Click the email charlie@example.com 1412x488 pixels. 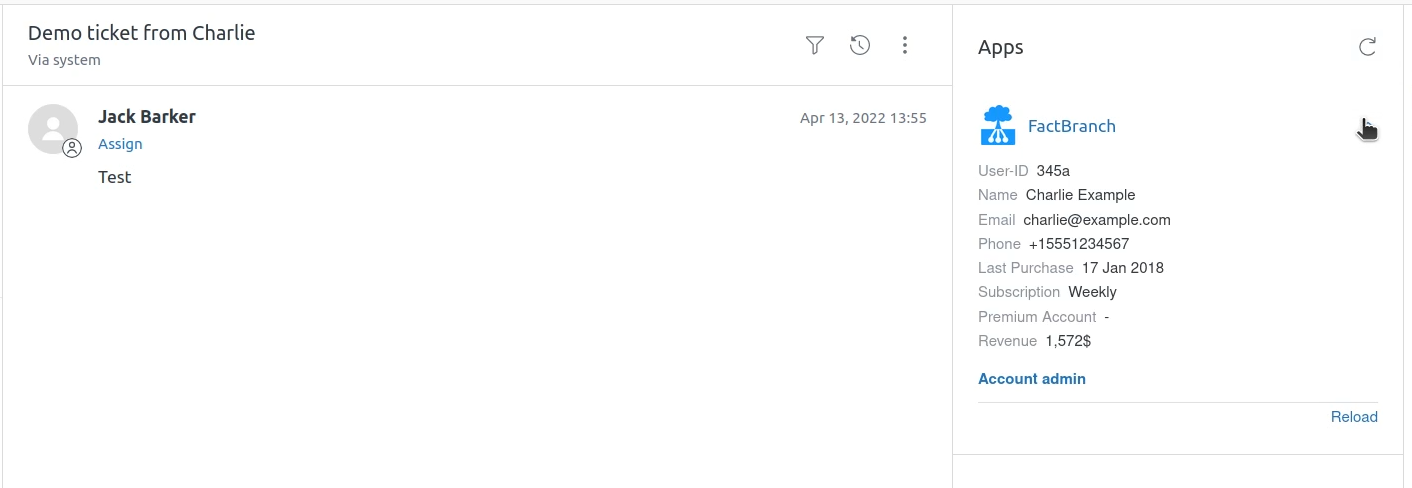[x=1096, y=220]
